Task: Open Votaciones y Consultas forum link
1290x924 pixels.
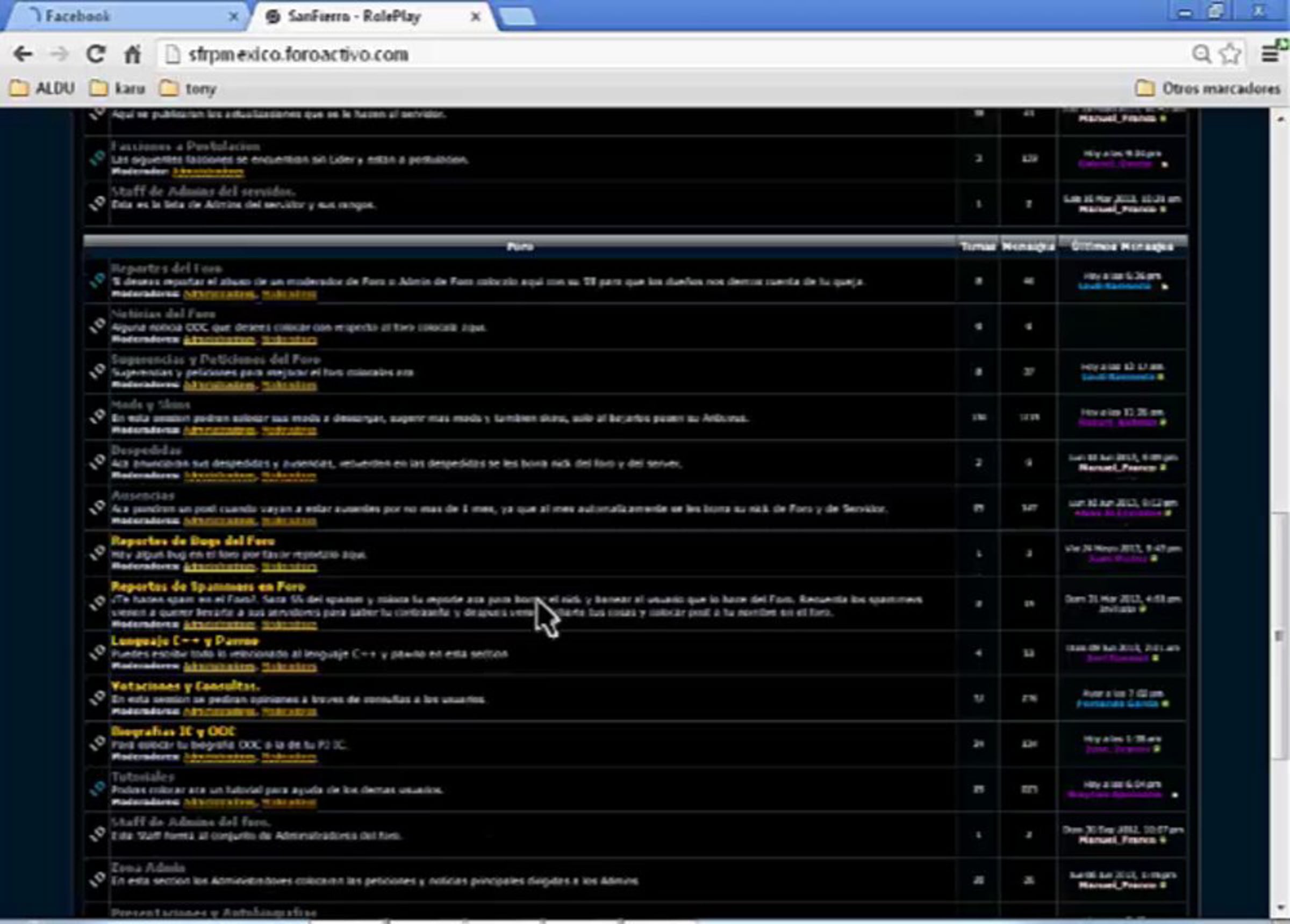Action: coord(185,687)
